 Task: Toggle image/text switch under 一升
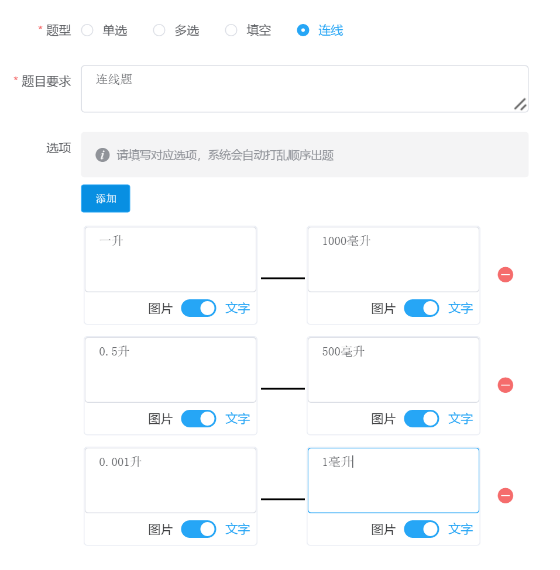(199, 308)
